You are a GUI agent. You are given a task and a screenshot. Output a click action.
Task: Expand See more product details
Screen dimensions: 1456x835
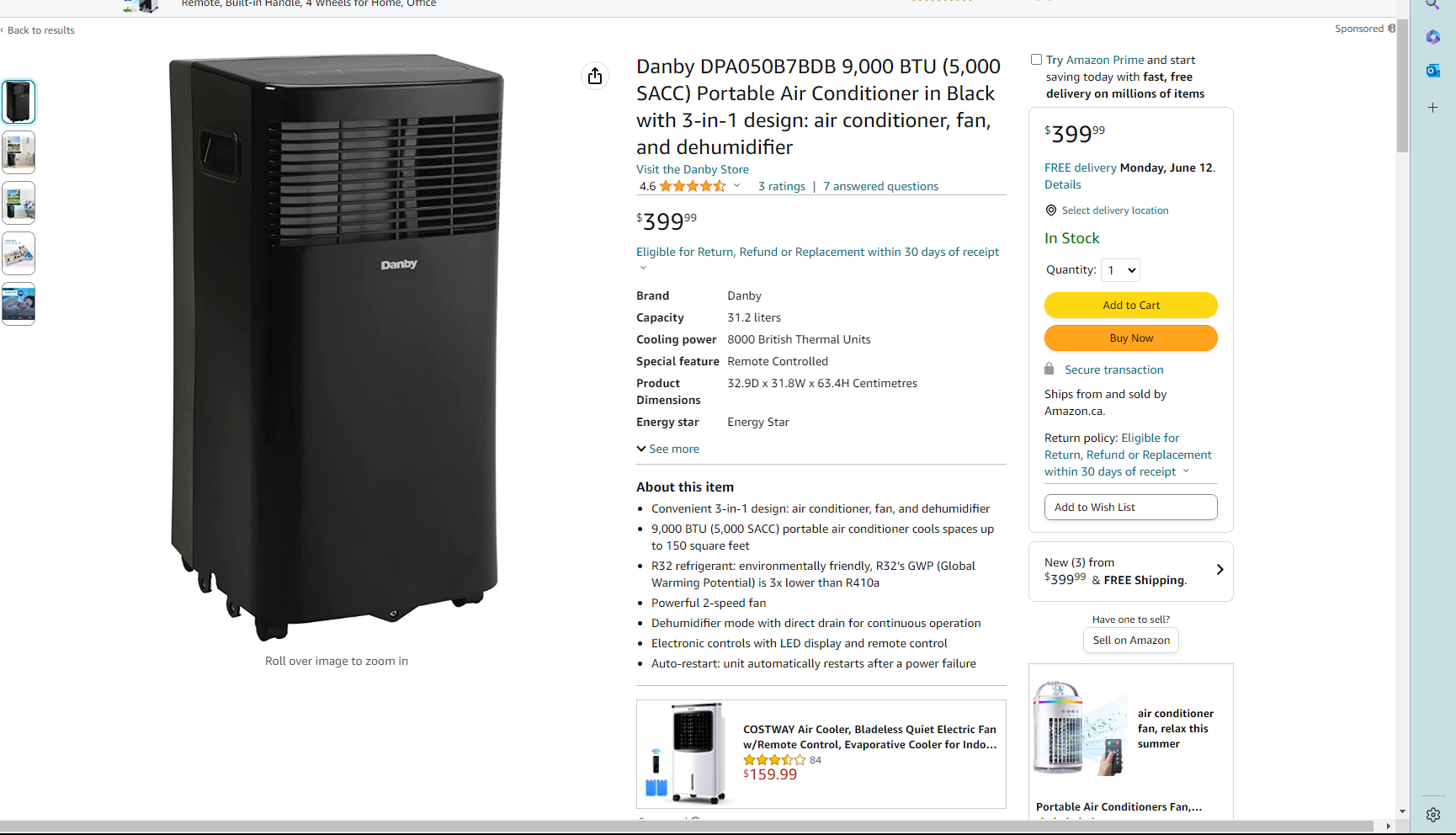[668, 449]
